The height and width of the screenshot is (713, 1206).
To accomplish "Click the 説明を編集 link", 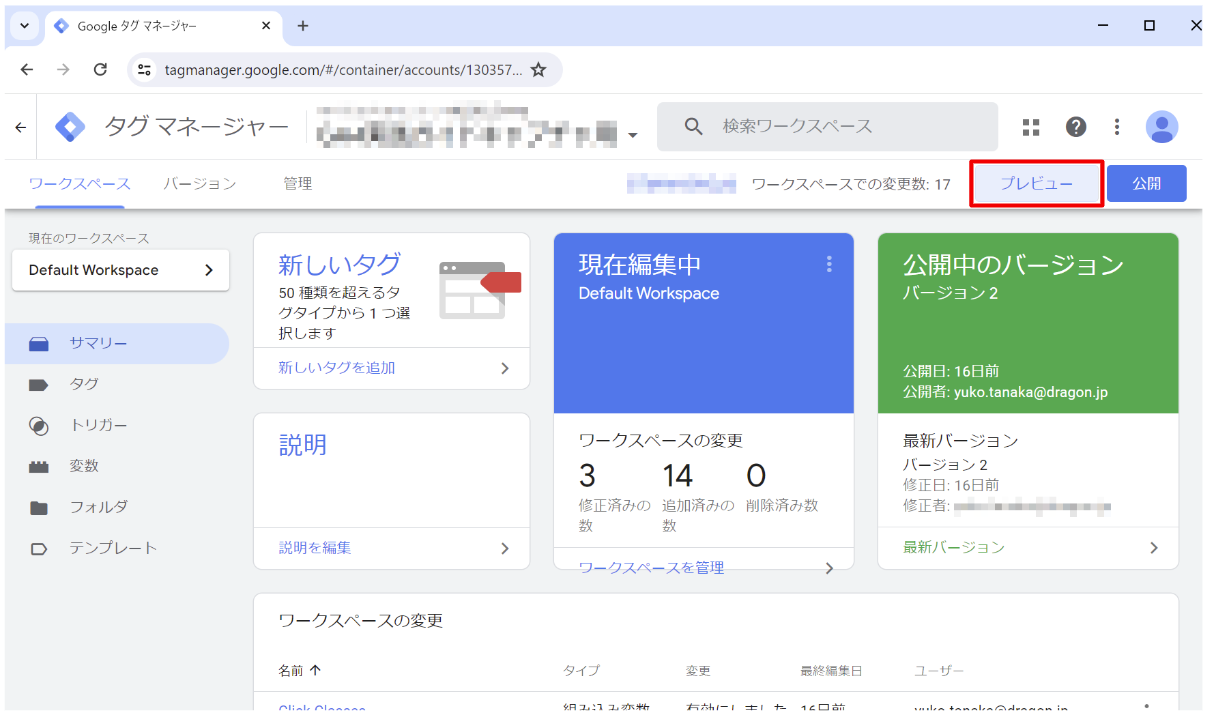I will coord(315,548).
